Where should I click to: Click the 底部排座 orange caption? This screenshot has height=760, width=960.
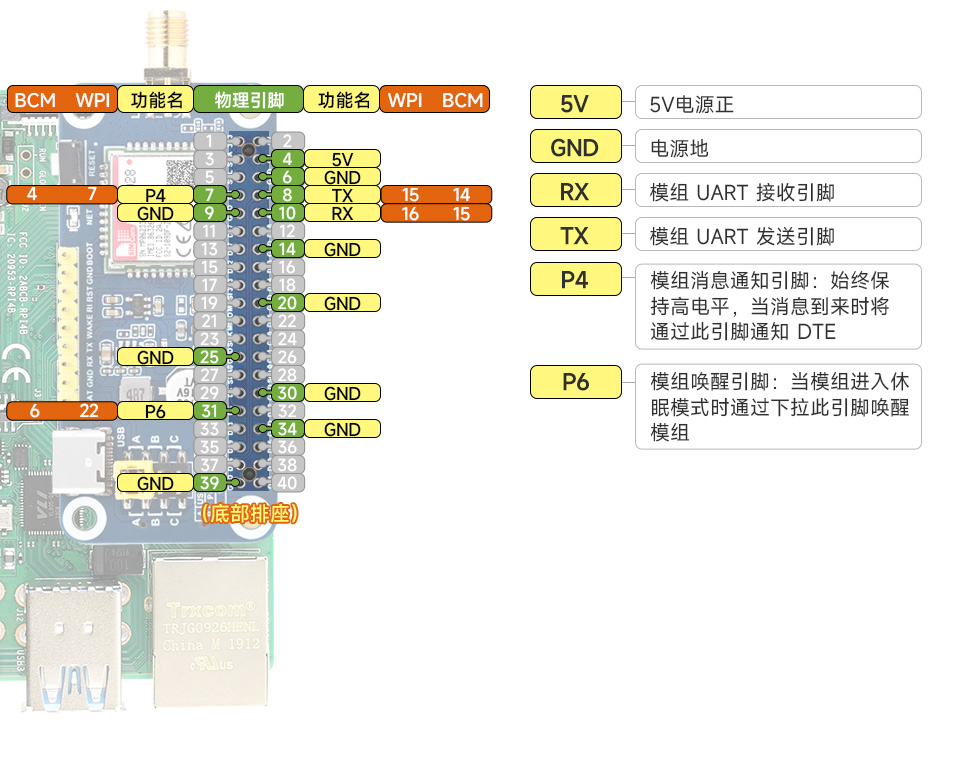click(250, 510)
